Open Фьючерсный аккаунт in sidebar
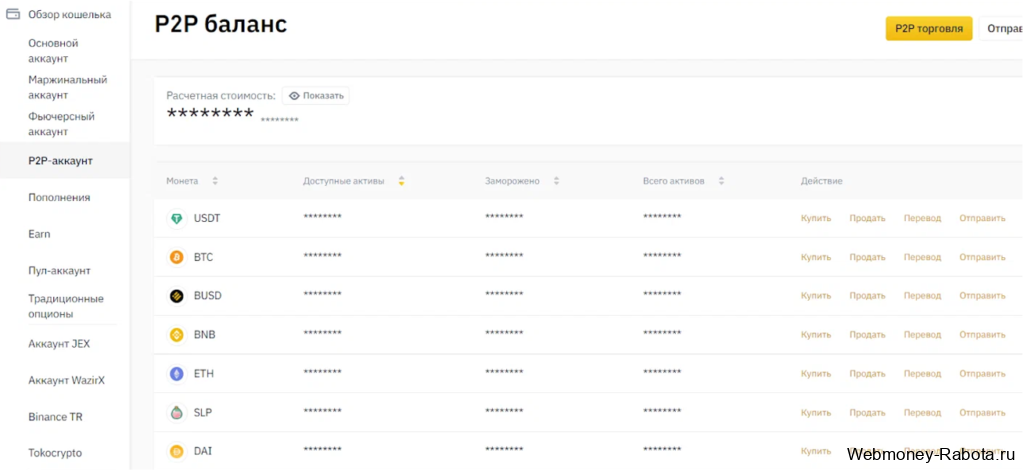1024x472 pixels. [61, 124]
